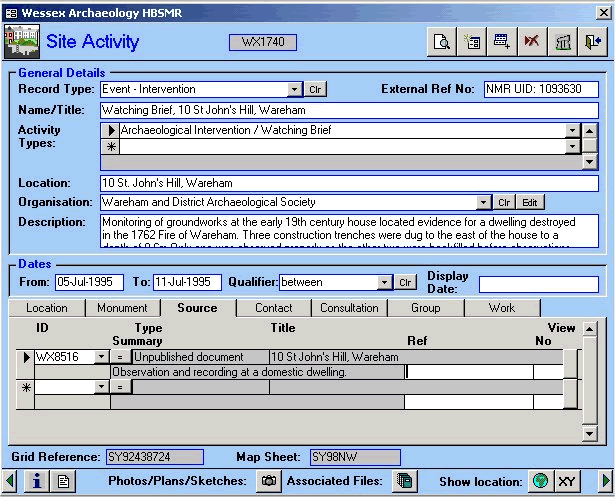Image resolution: width=615 pixels, height=497 pixels.
Task: Click the monument stones icon
Action: [564, 42]
